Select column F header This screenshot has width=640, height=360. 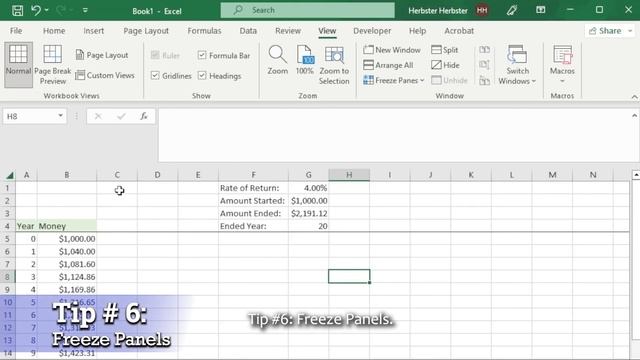[x=253, y=175]
